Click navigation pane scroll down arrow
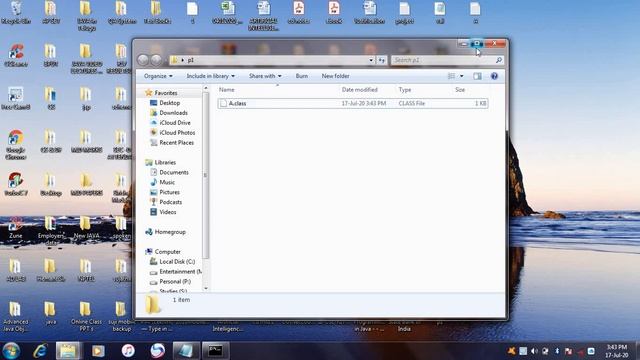The image size is (640, 360). [206, 288]
